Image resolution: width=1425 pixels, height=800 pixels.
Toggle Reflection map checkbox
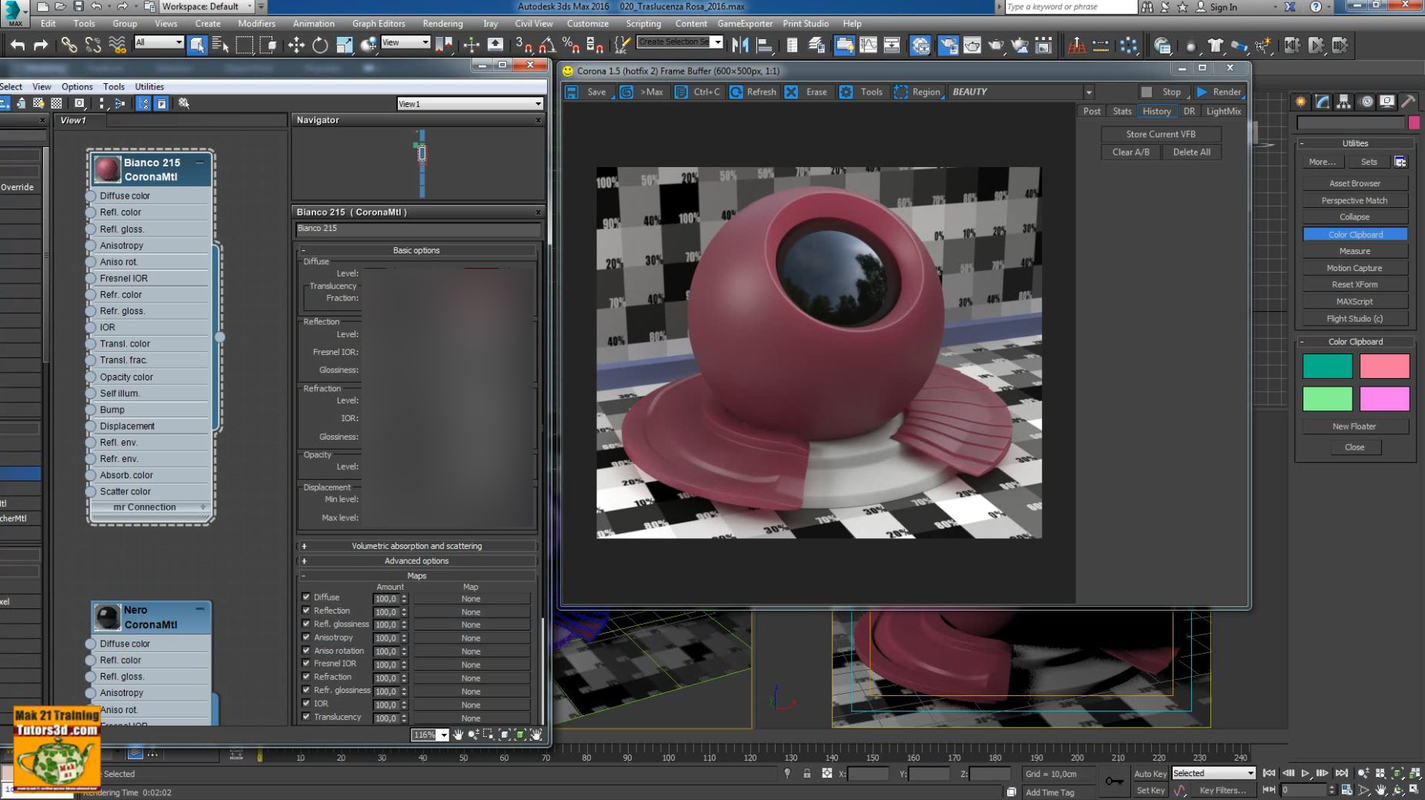pos(306,610)
